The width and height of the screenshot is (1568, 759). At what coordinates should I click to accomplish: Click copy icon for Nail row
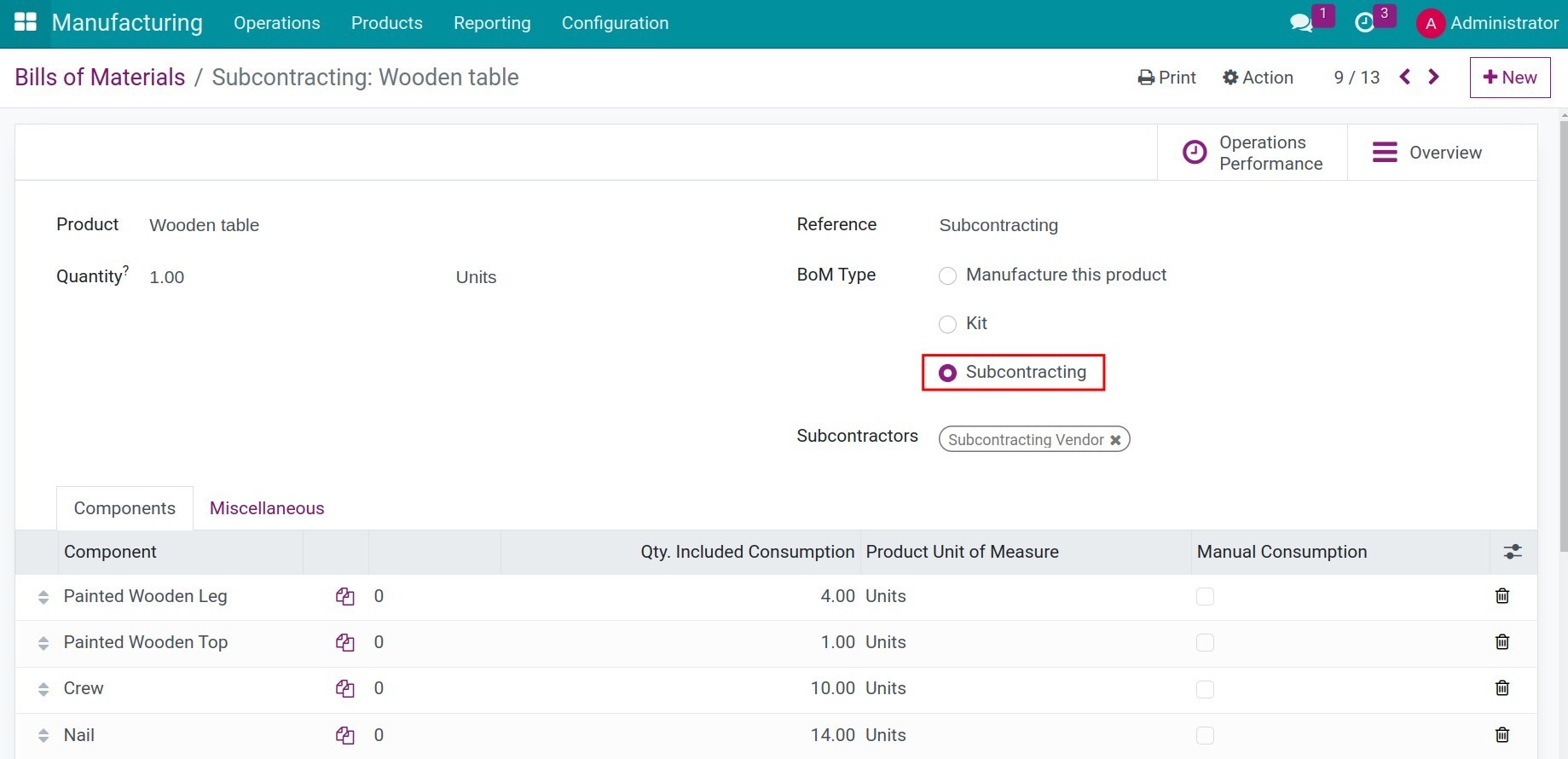[344, 735]
